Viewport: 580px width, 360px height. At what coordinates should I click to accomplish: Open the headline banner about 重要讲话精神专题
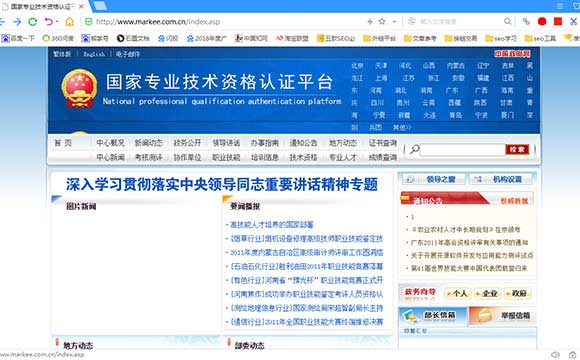pos(222,185)
